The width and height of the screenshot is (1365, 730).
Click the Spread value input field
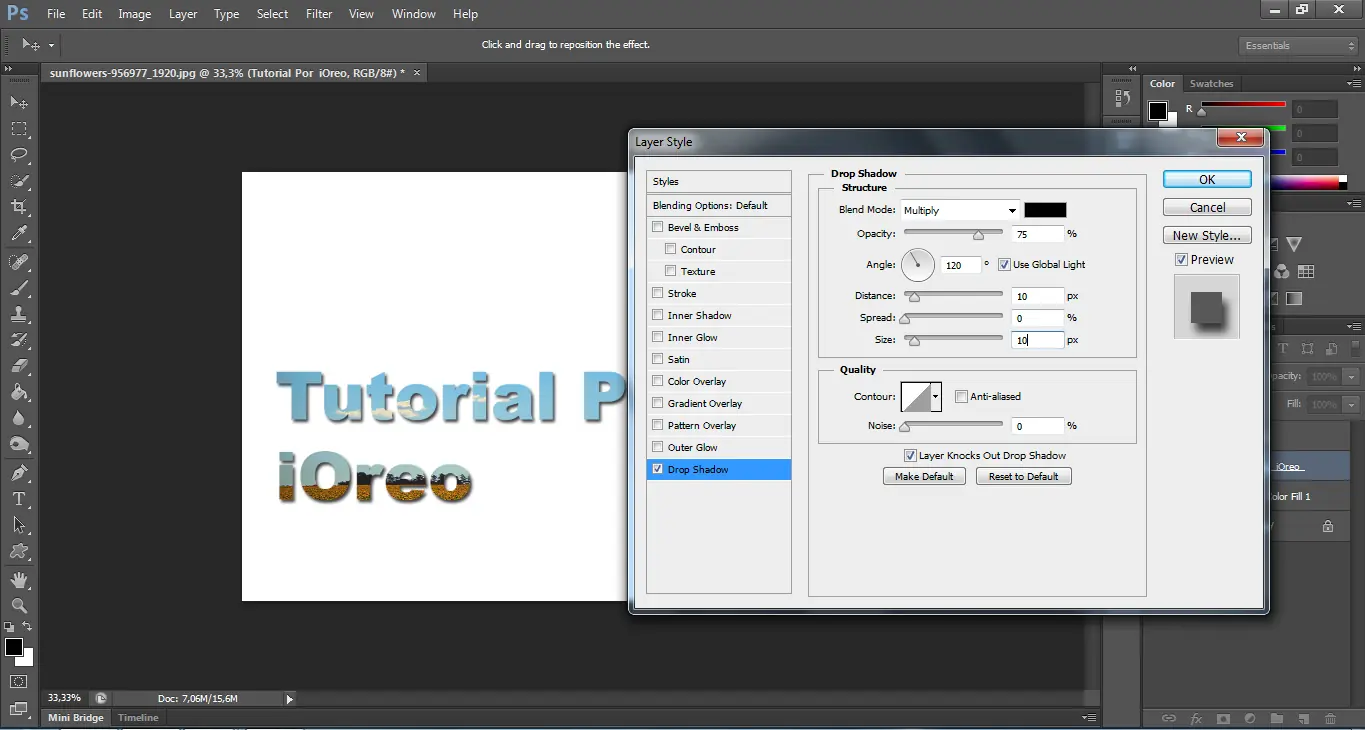click(x=1036, y=318)
